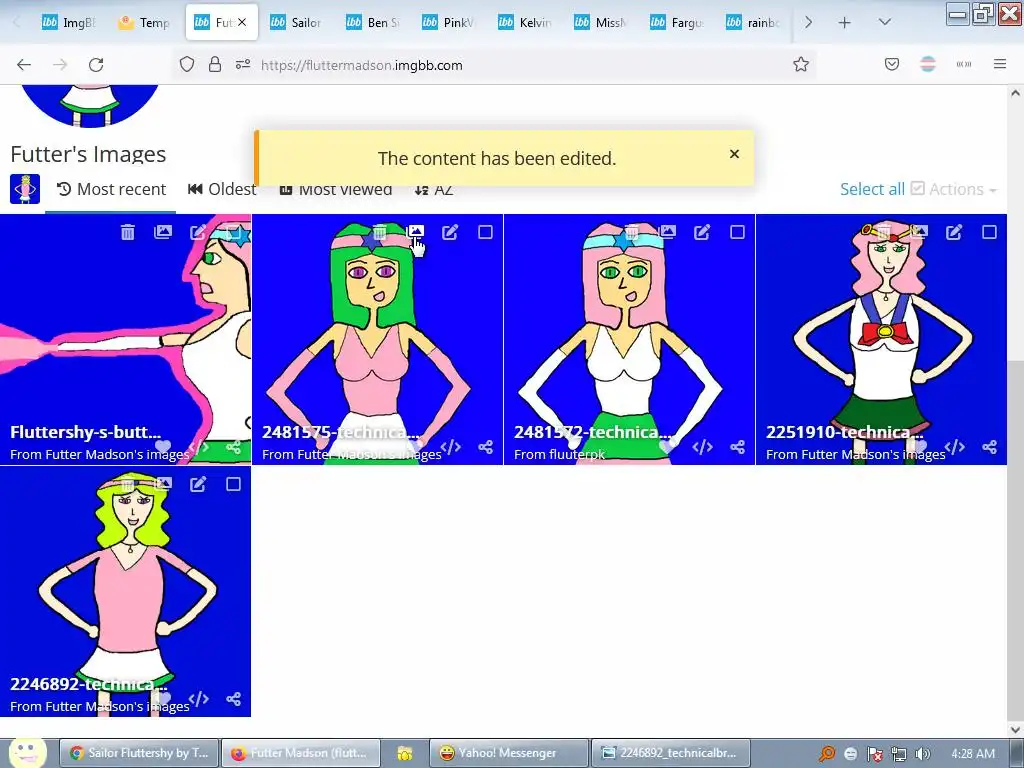Open the 2481572-technica image title

[x=592, y=432]
